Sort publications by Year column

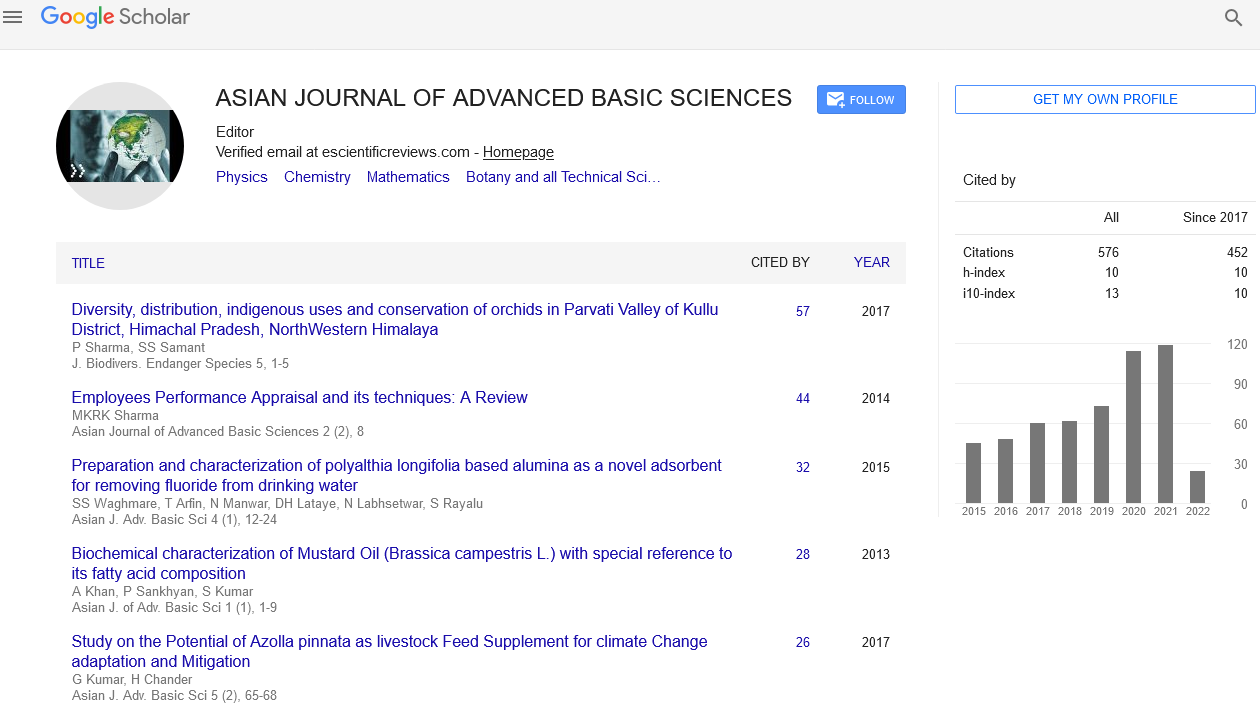point(871,262)
